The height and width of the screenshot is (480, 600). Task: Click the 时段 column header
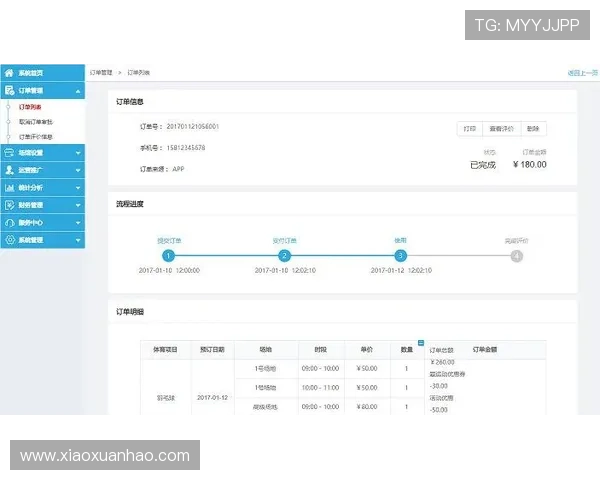point(321,349)
